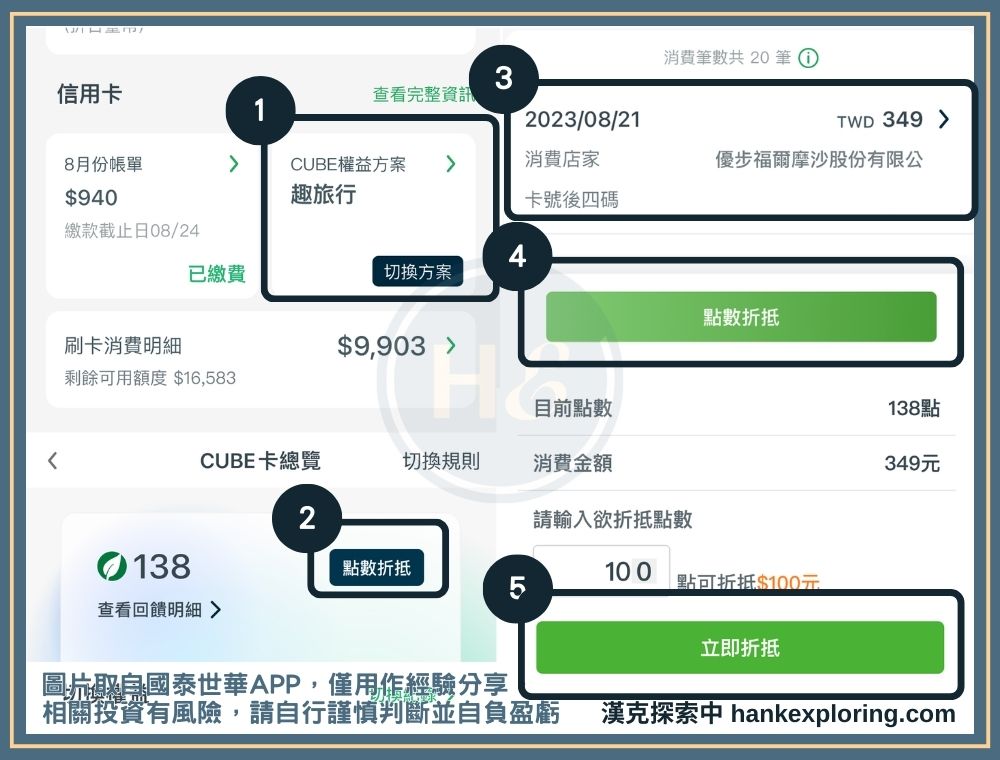
Task: Click the CUBE卡總覽 page title
Action: 260,461
